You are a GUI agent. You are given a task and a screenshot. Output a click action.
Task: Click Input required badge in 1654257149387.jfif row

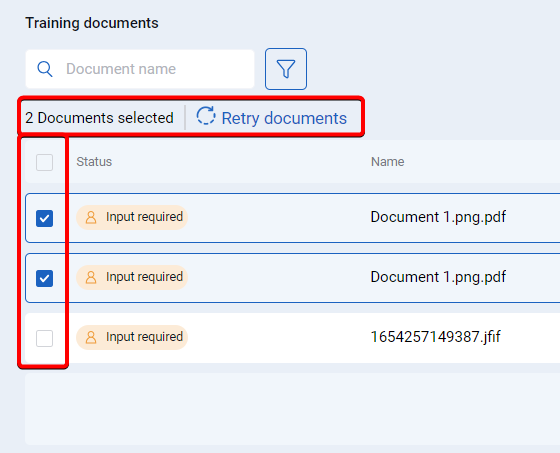132,337
